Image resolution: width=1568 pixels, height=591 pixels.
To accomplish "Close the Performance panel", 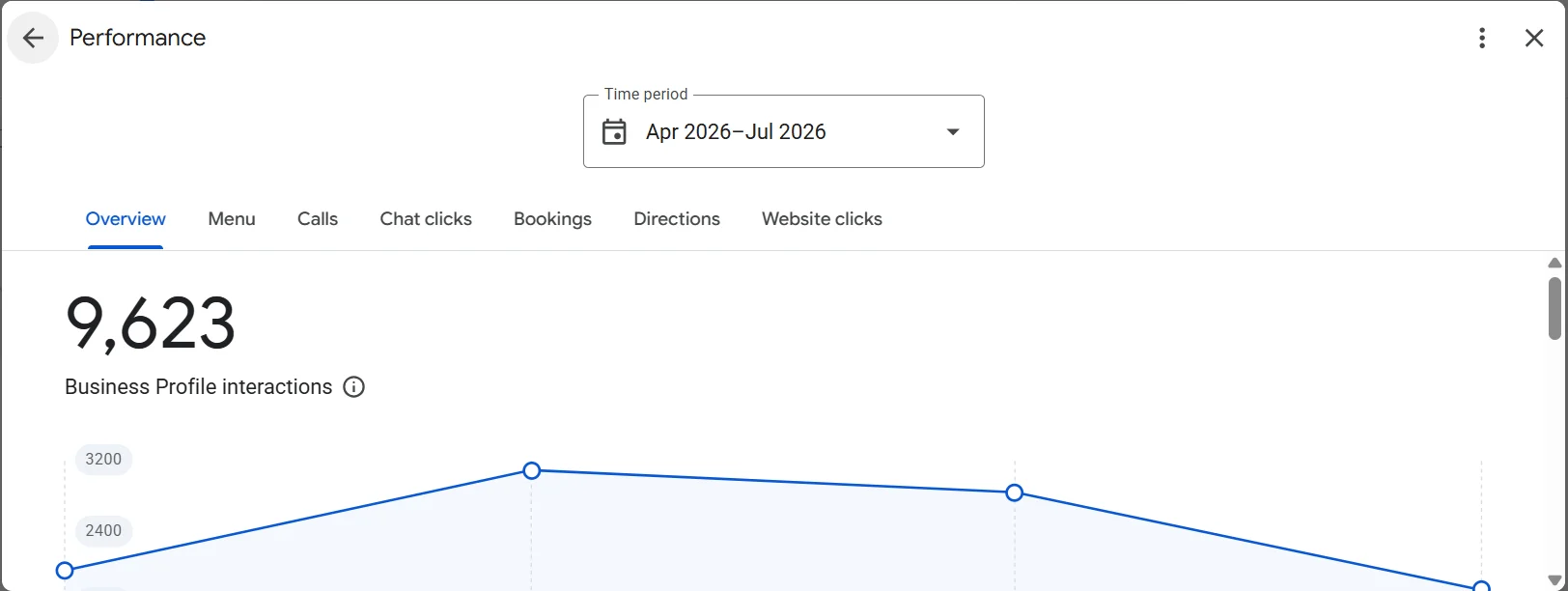I will coord(1534,38).
